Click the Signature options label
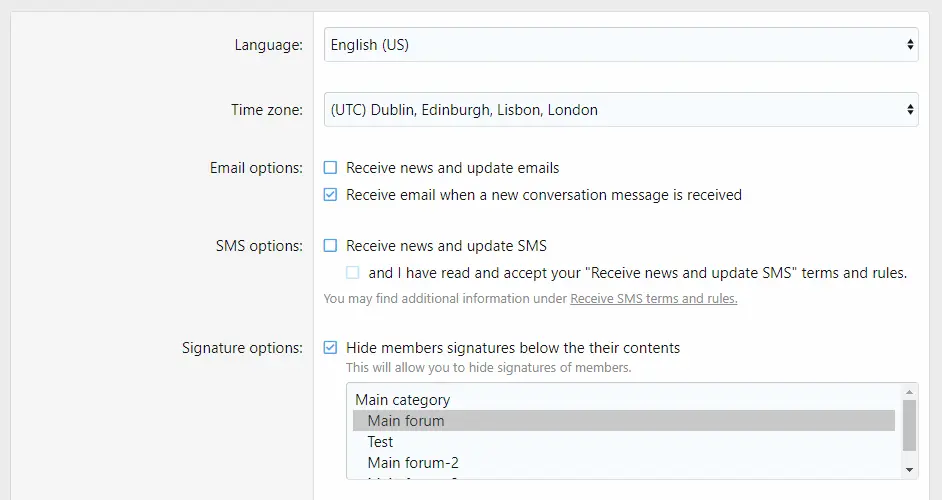This screenshot has height=500, width=942. pyautogui.click(x=243, y=348)
